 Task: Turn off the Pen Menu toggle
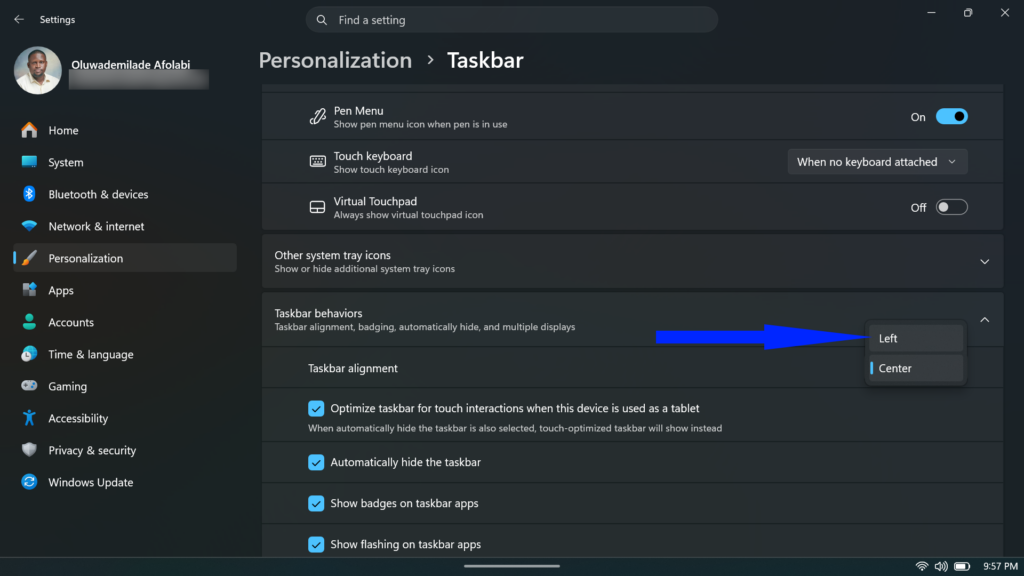952,117
